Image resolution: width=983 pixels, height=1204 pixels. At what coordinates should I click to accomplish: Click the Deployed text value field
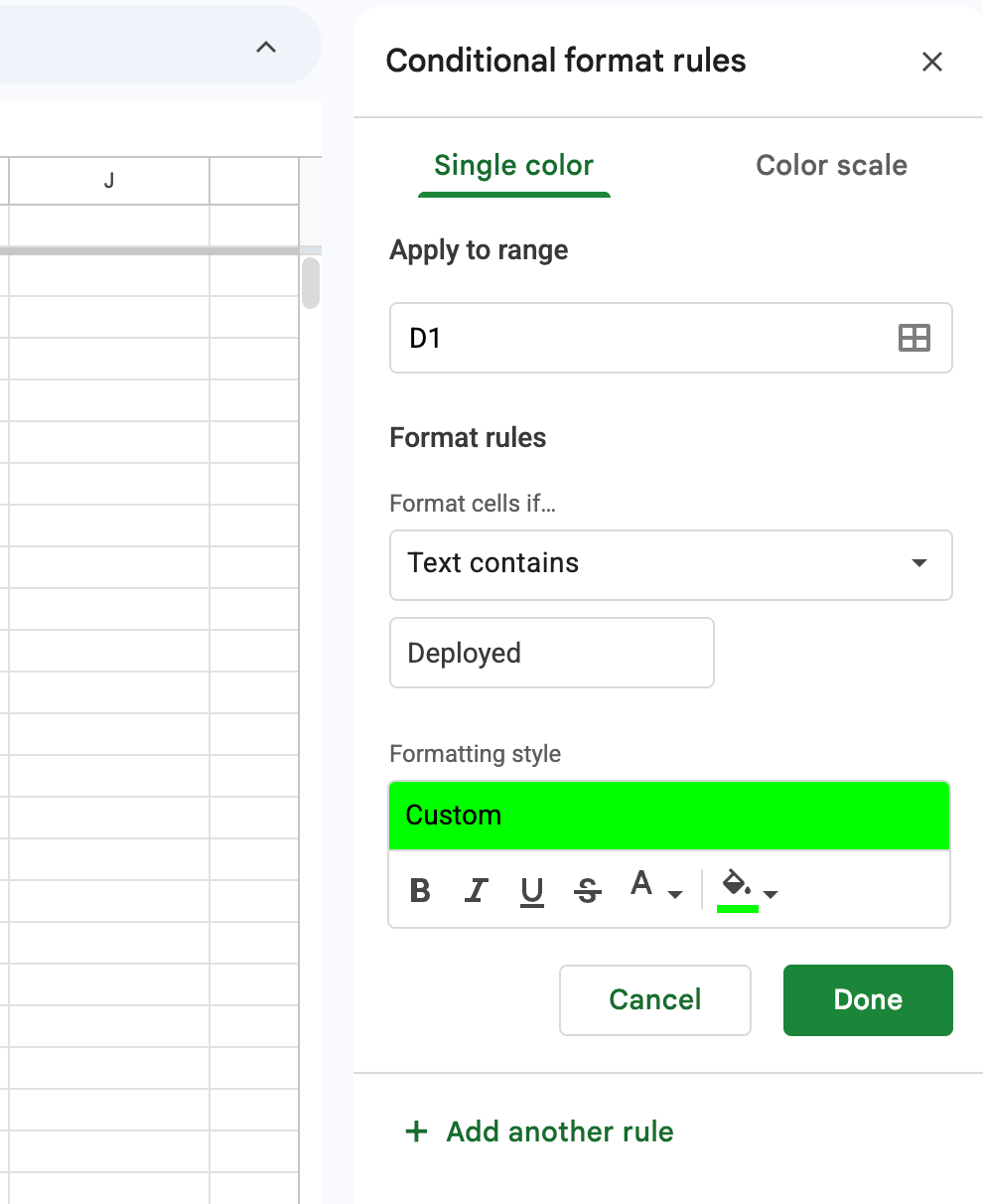551,653
